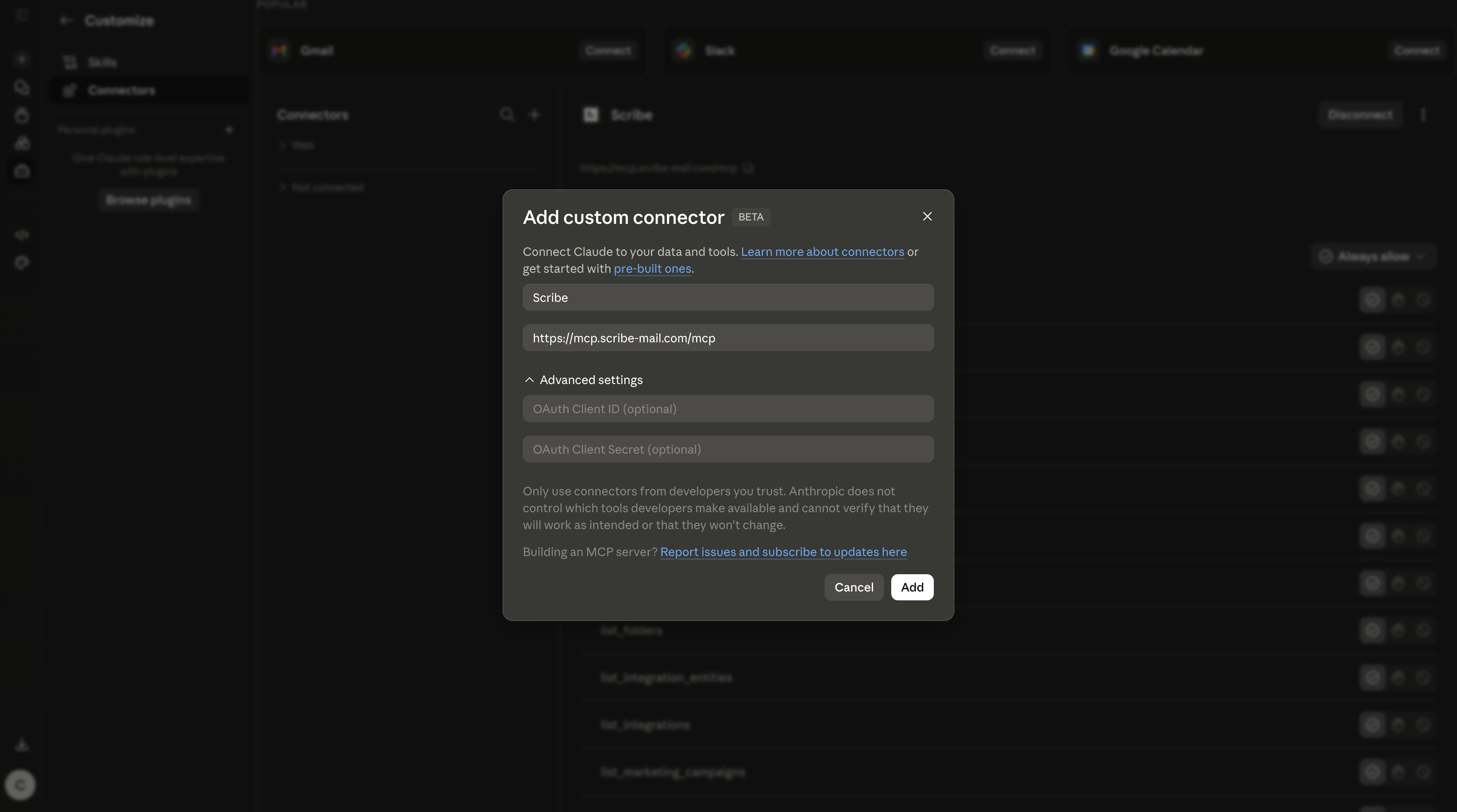Add a connector with the Connectors plus icon

tap(535, 115)
